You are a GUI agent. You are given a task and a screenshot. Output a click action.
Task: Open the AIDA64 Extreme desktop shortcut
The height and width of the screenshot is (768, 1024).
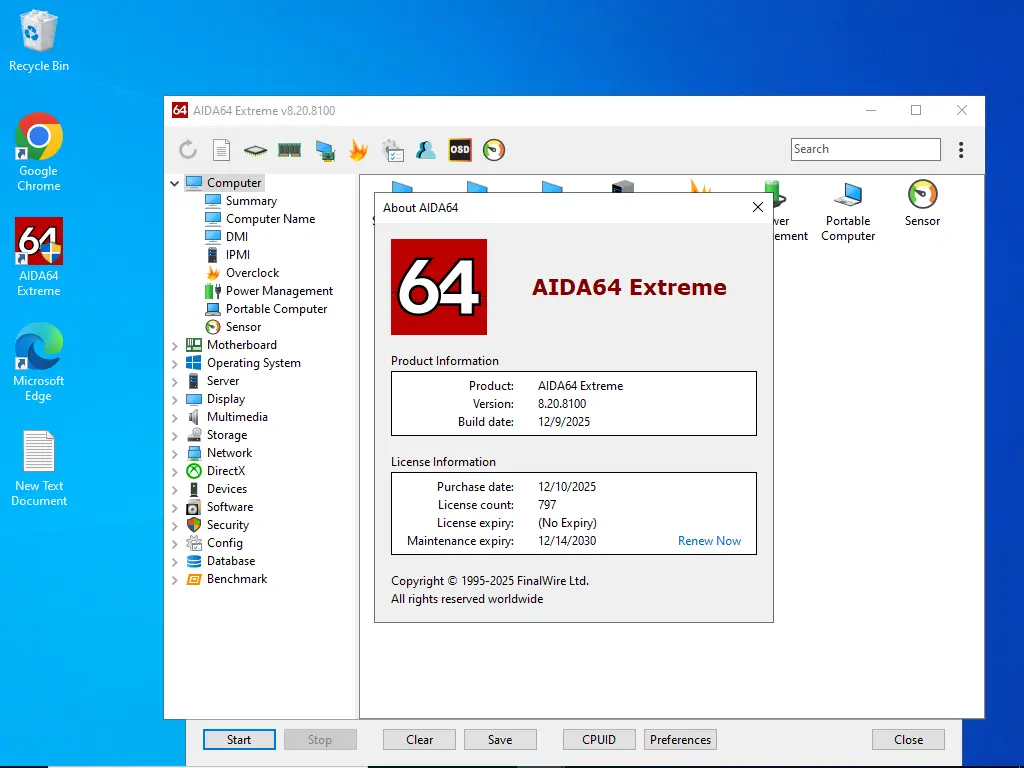click(39, 257)
